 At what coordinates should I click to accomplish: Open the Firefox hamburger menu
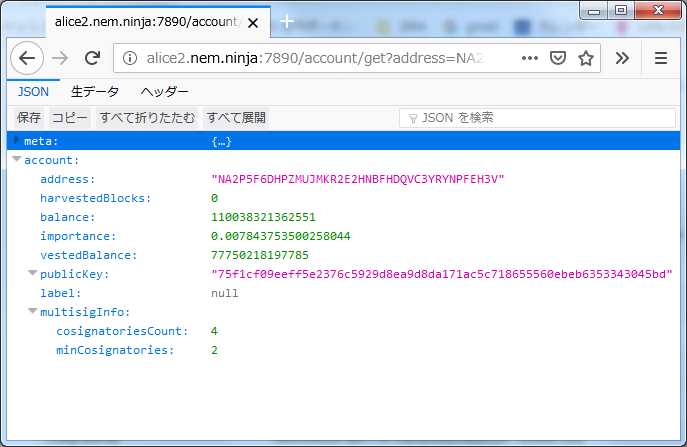coord(661,58)
